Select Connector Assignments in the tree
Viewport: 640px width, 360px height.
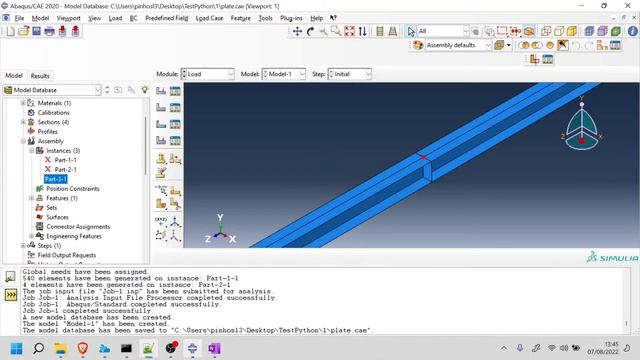click(x=78, y=227)
